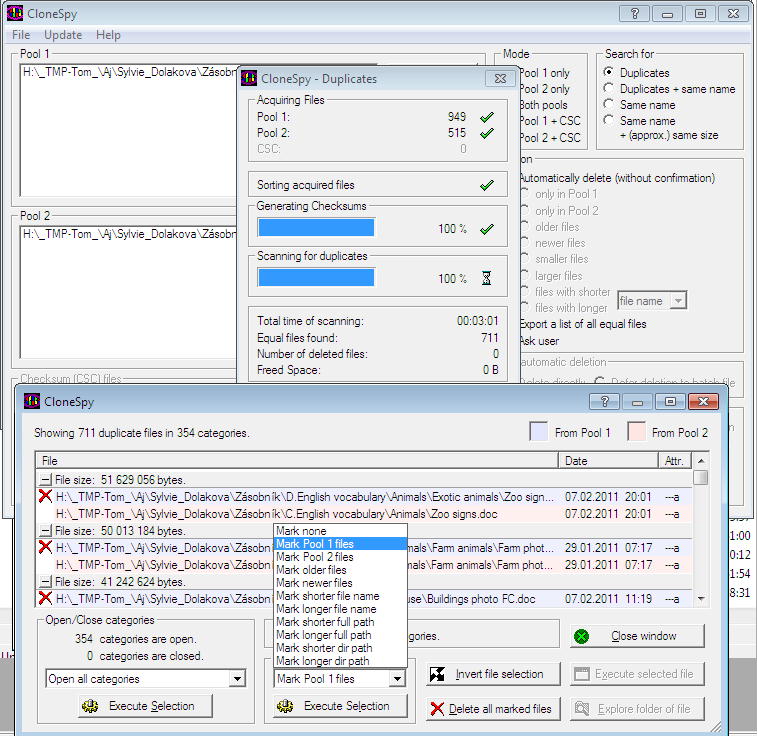Screen dimensions: 757x736
Task: Click the red X mark on Exotic animals file
Action: [x=44, y=497]
